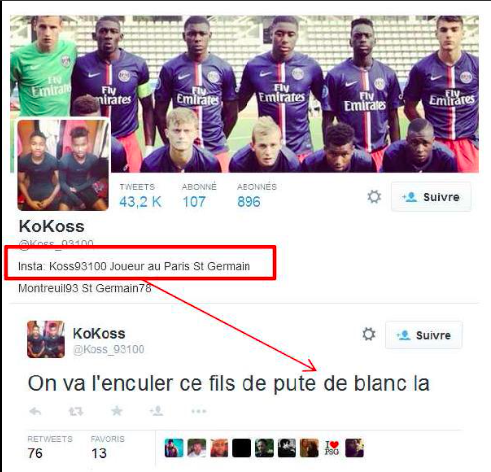The height and width of the screenshot is (472, 491).
Task: Open the Abonnés 896 followers tab
Action: click(x=257, y=196)
